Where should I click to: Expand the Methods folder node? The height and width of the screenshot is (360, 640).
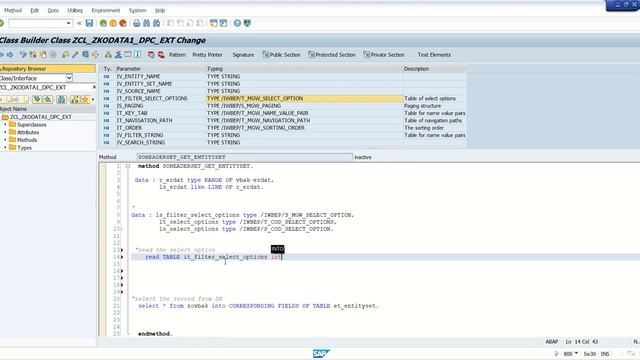pos(5,140)
